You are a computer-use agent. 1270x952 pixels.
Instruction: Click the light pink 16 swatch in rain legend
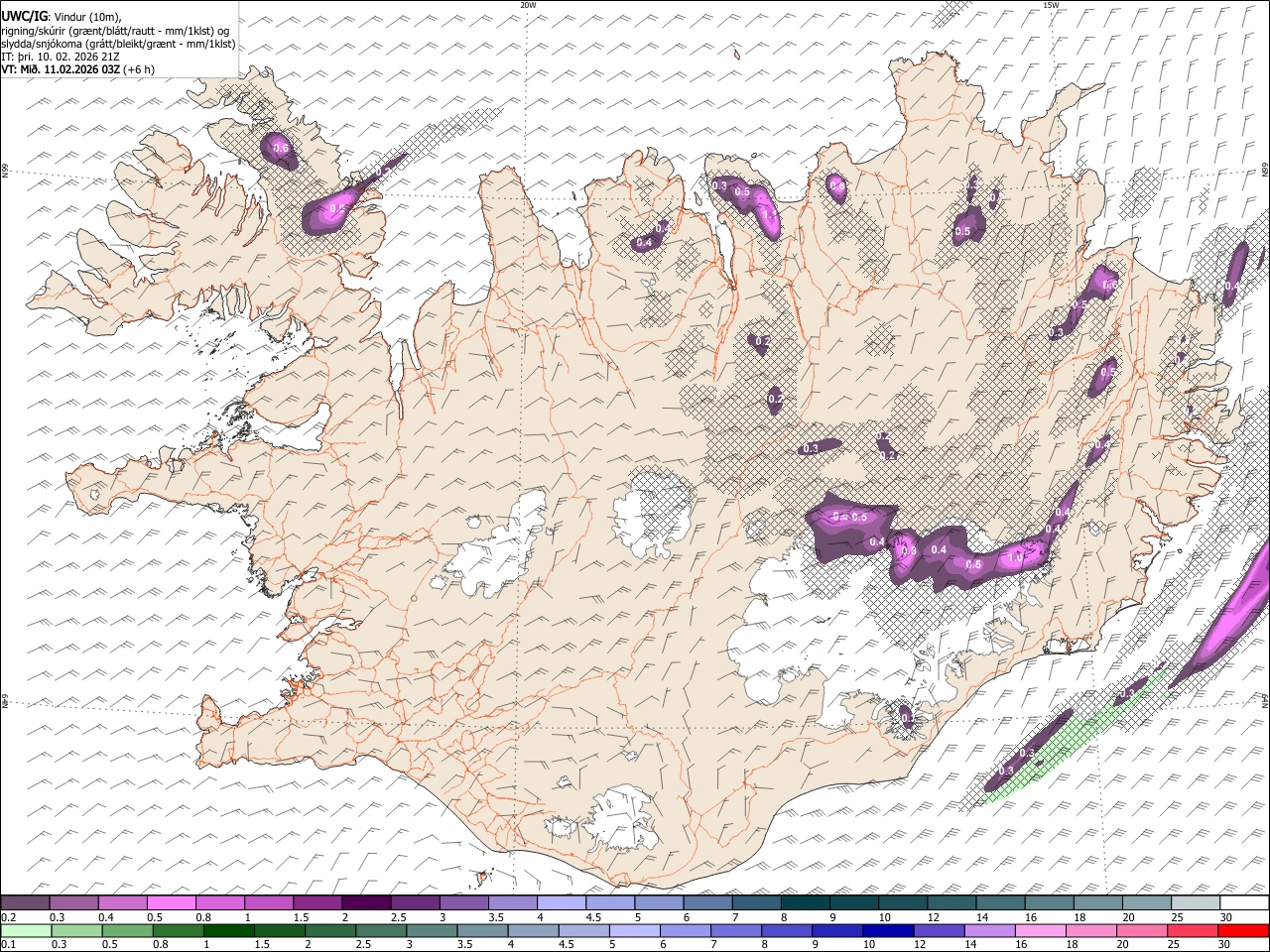pyautogui.click(x=1039, y=930)
